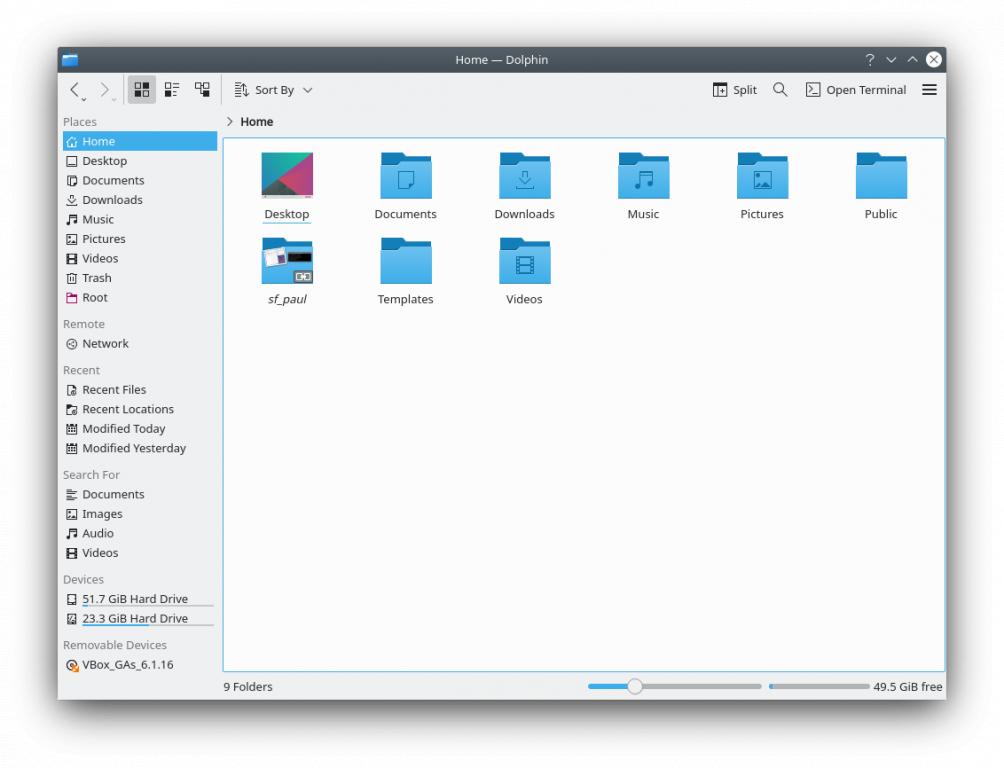The height and width of the screenshot is (768, 1004).
Task: Open the Templates folder
Action: pyautogui.click(x=405, y=262)
